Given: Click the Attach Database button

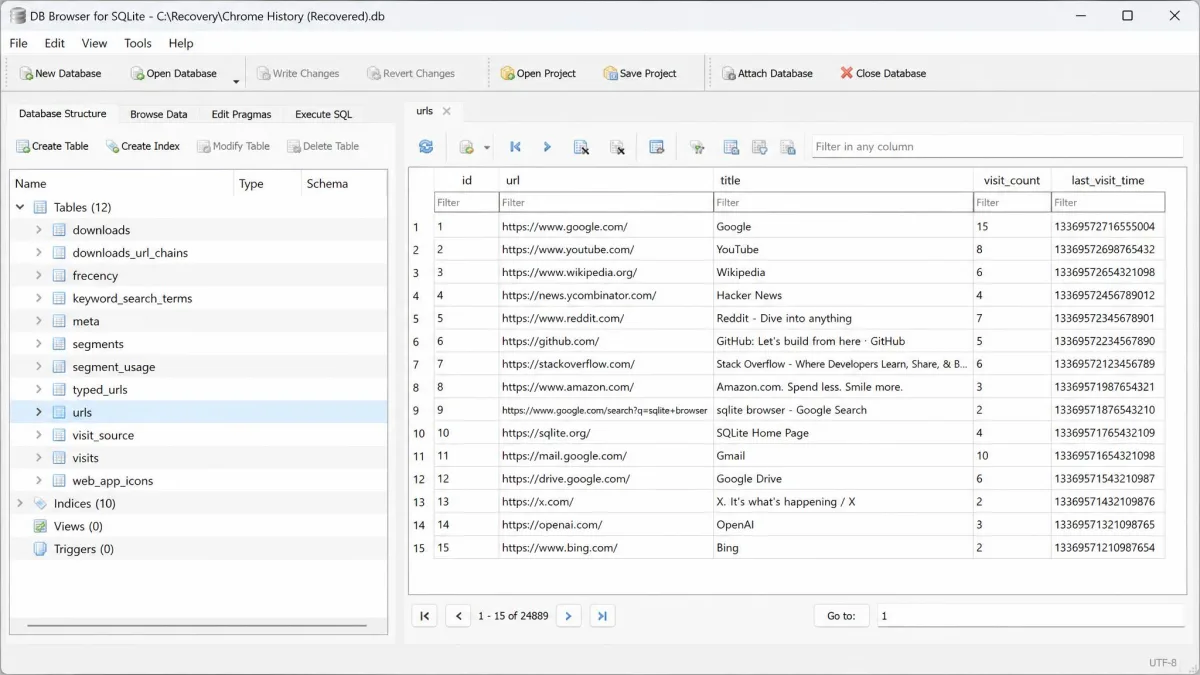Looking at the screenshot, I should click(767, 73).
